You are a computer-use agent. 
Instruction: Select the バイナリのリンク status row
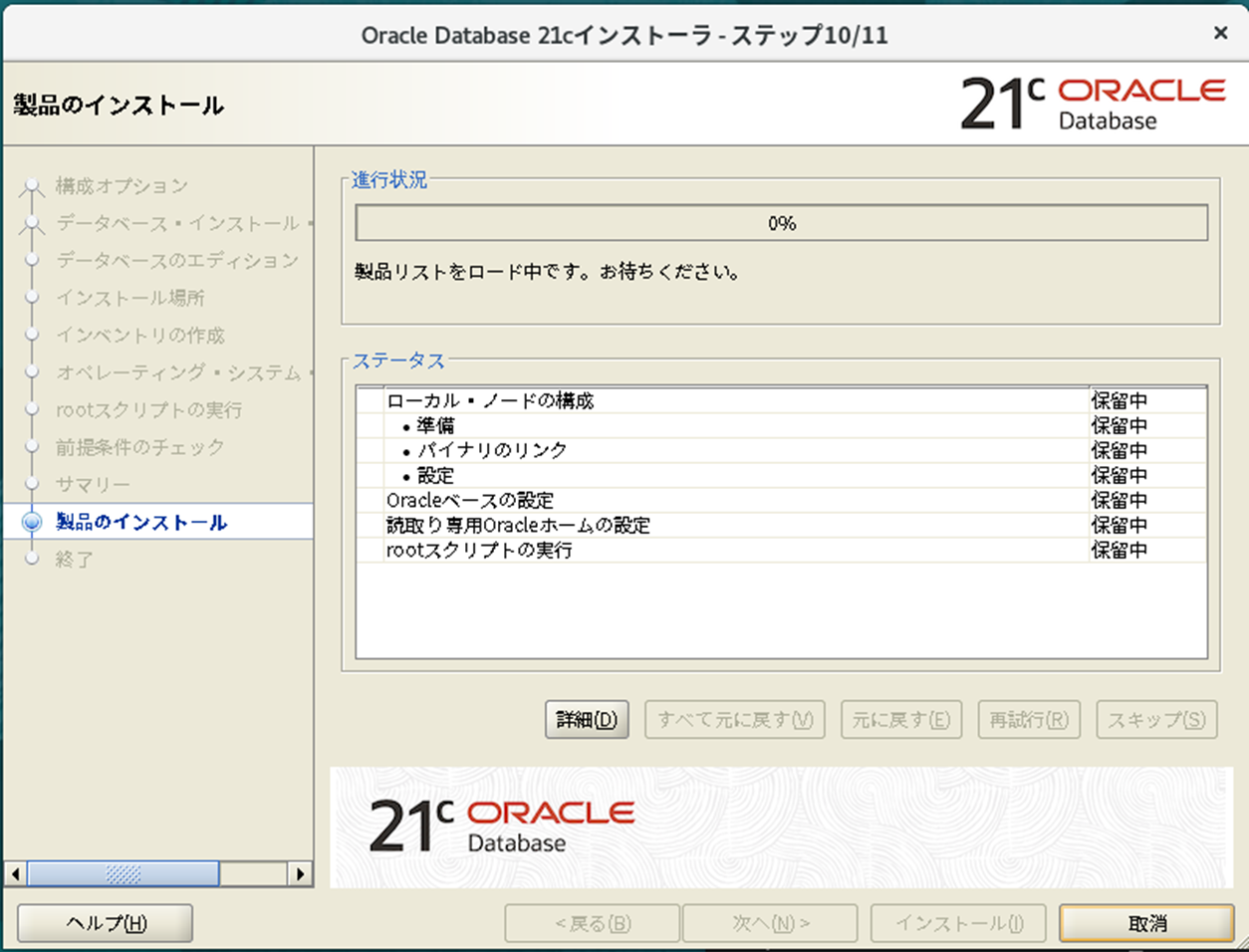781,450
